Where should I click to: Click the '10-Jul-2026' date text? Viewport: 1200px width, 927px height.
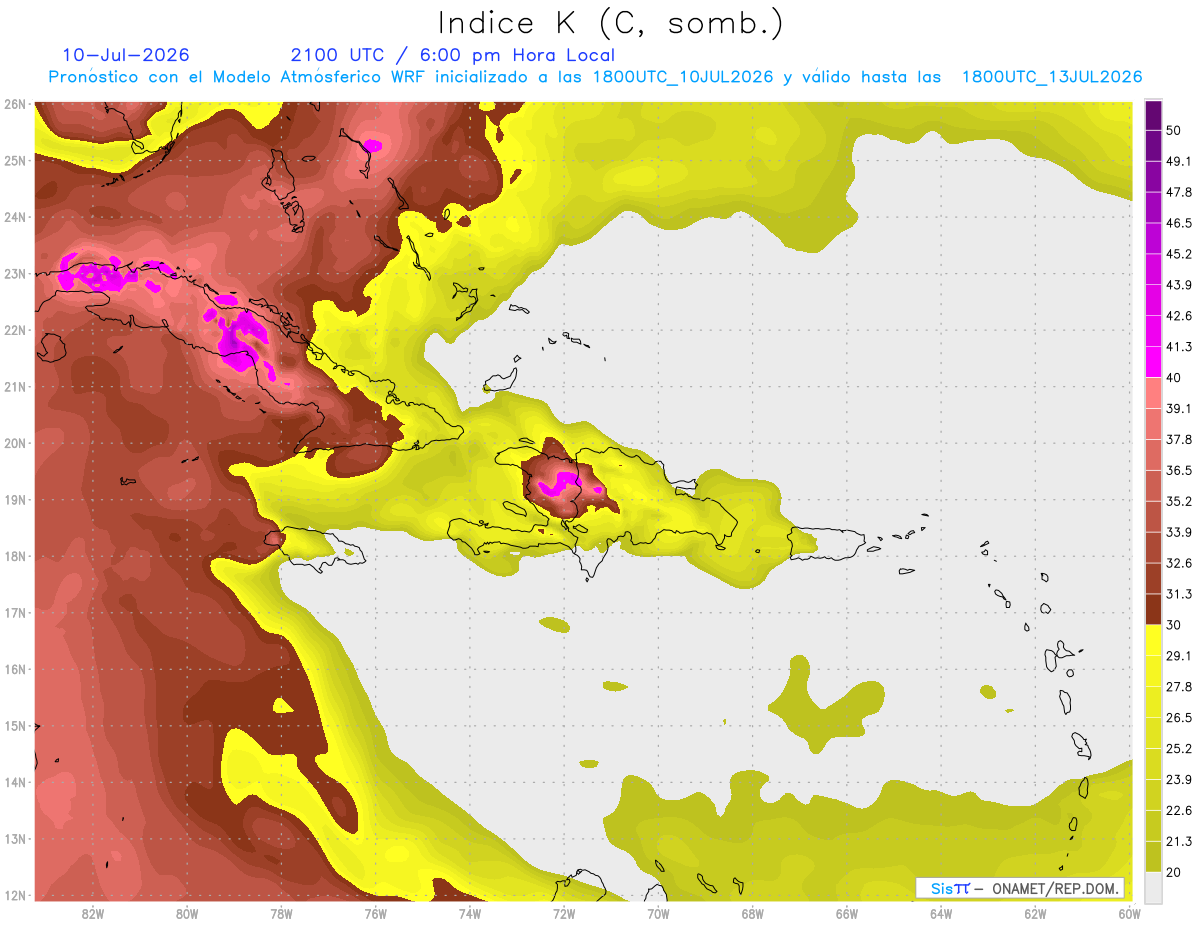point(126,55)
